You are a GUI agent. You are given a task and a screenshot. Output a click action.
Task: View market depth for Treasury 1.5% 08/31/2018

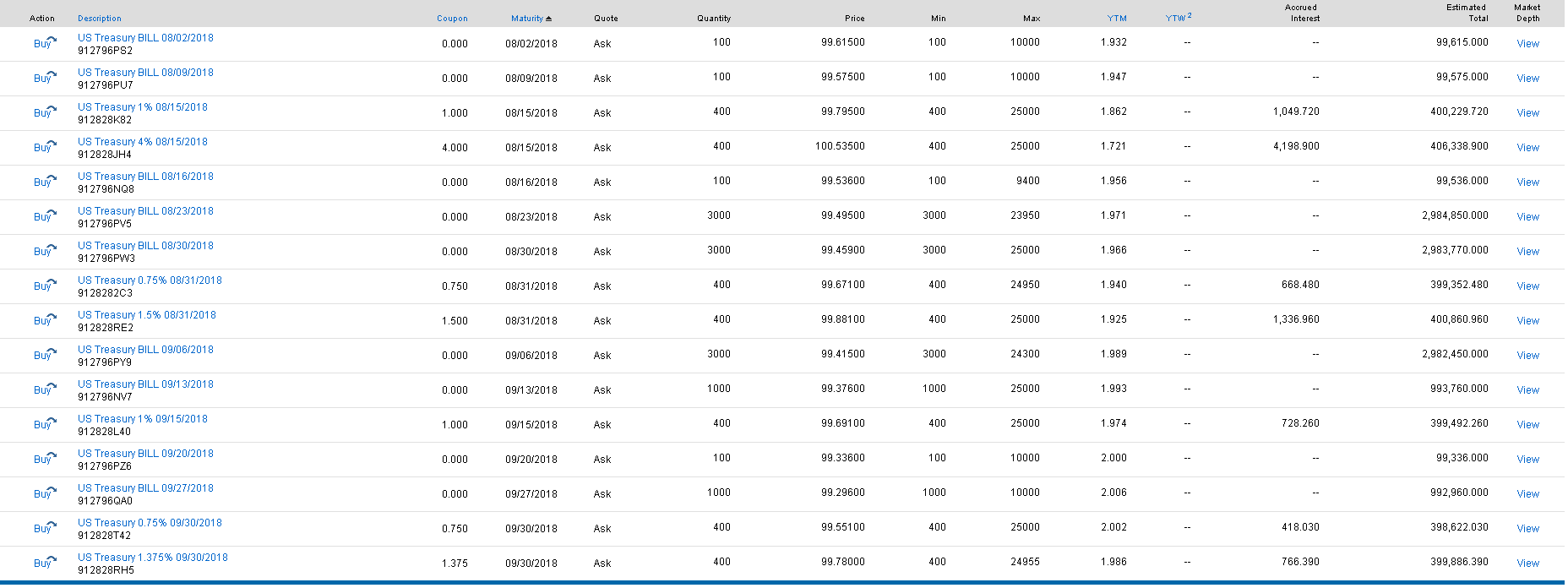pyautogui.click(x=1527, y=321)
